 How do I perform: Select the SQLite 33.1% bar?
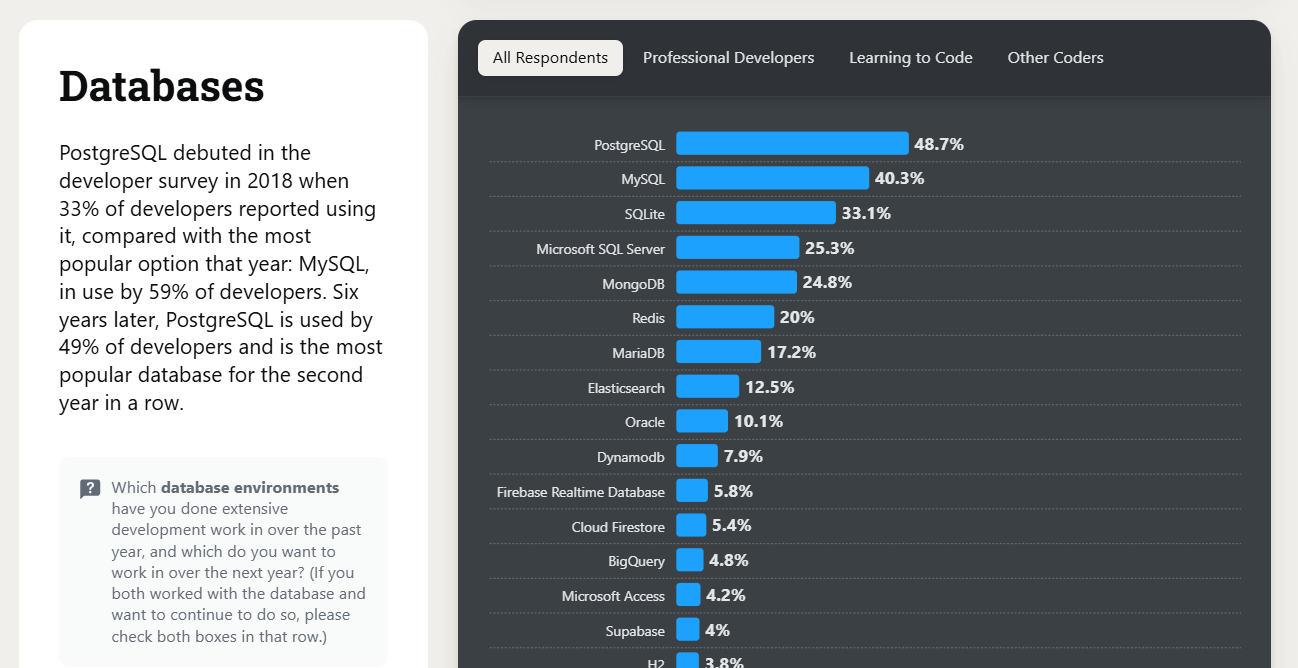pyautogui.click(x=755, y=213)
